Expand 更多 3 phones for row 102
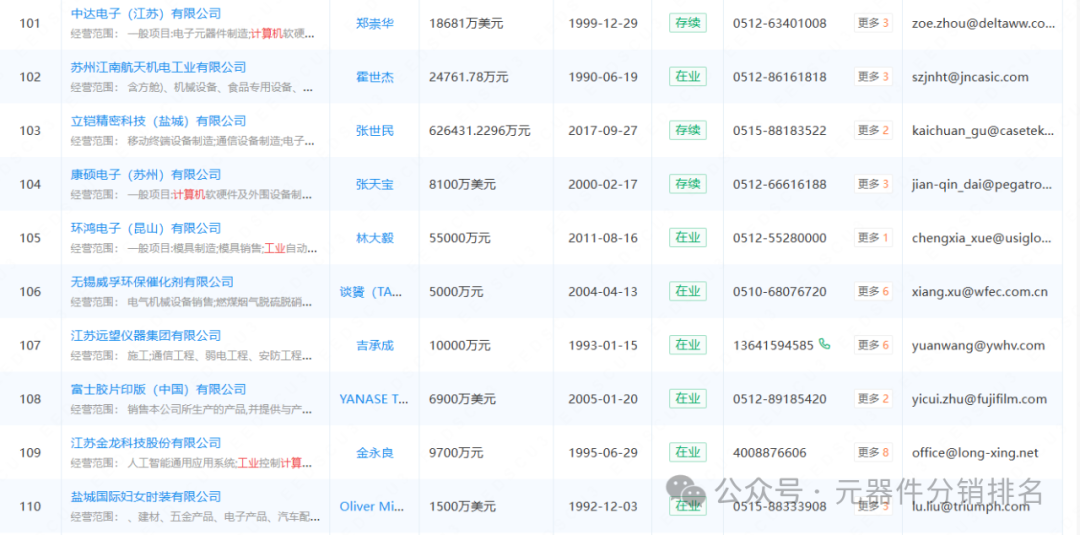This screenshot has width=1080, height=535. (873, 76)
